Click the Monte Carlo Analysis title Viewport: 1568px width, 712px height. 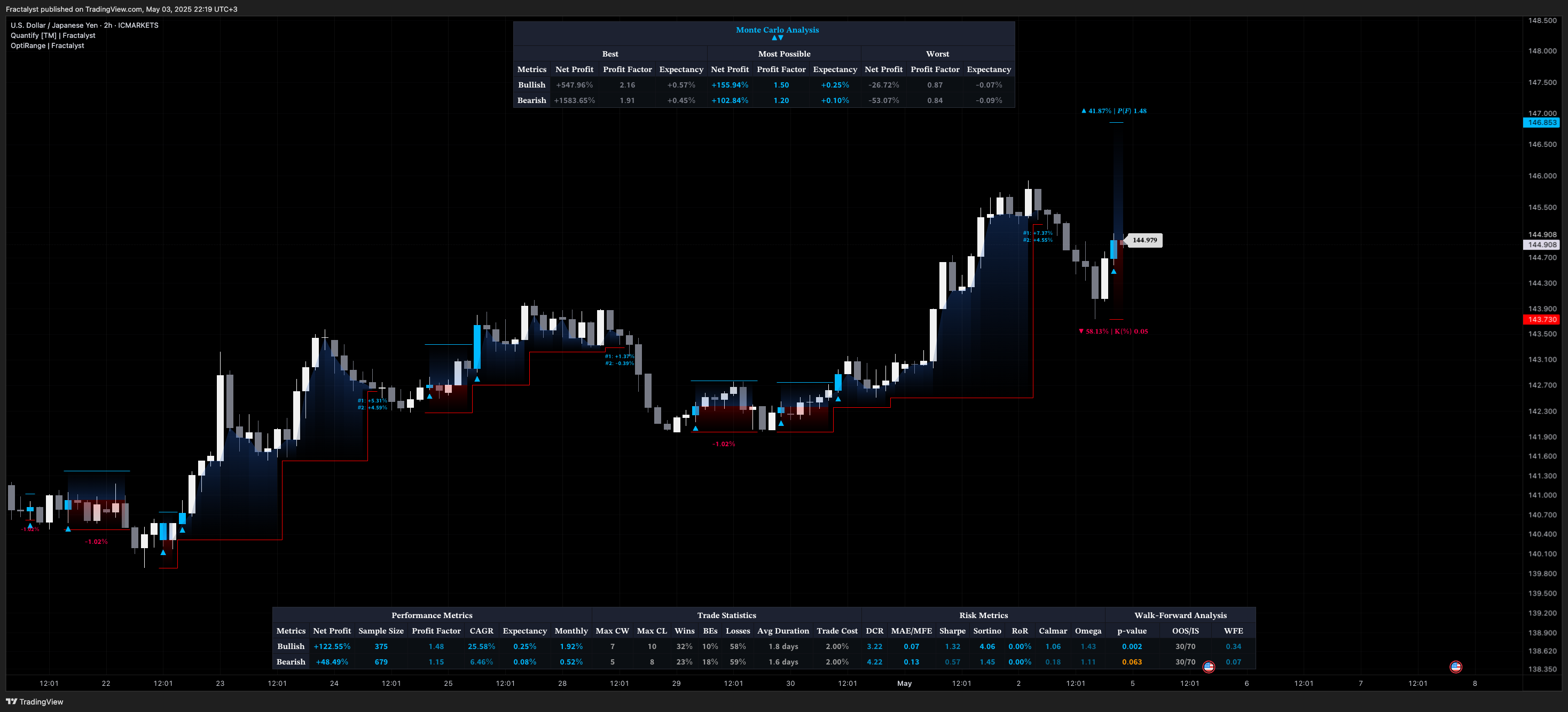point(777,30)
